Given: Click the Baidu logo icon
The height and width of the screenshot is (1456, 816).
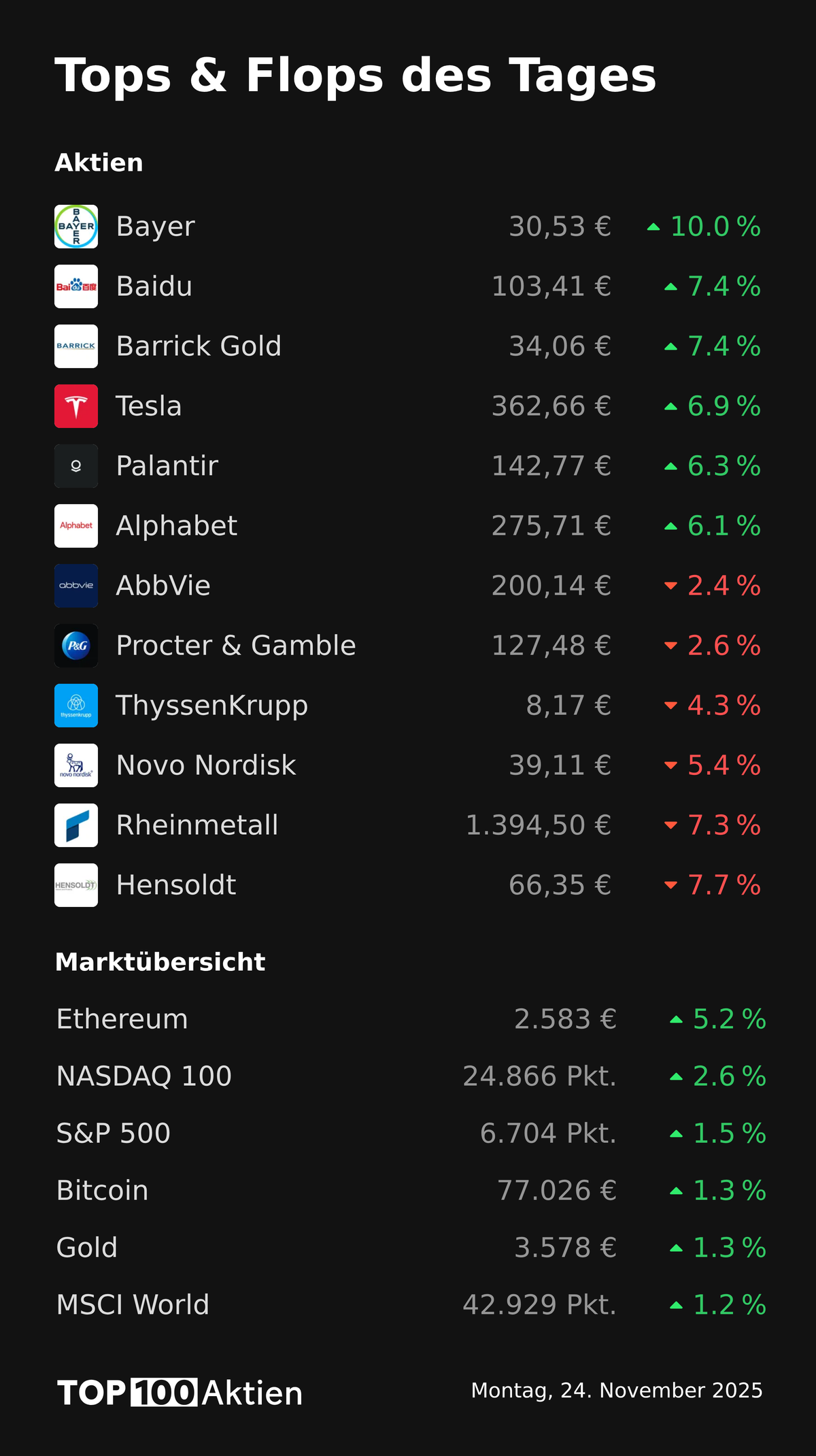Looking at the screenshot, I should pyautogui.click(x=76, y=286).
